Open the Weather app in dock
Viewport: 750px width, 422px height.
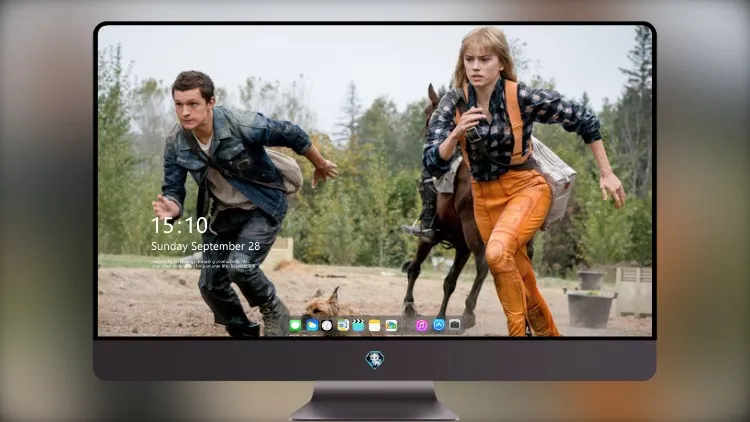(311, 325)
